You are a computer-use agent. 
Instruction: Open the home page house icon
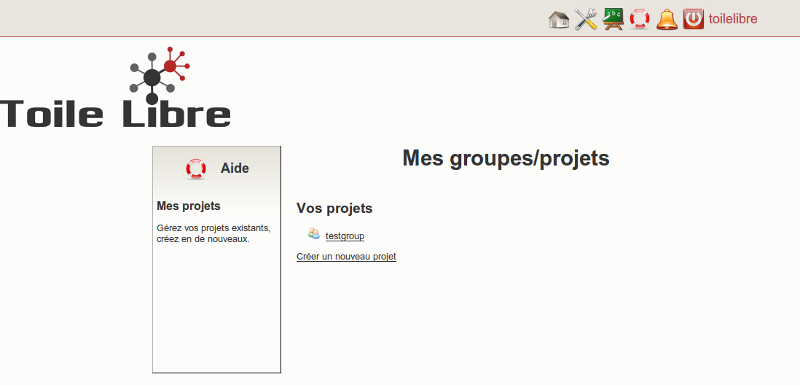559,19
